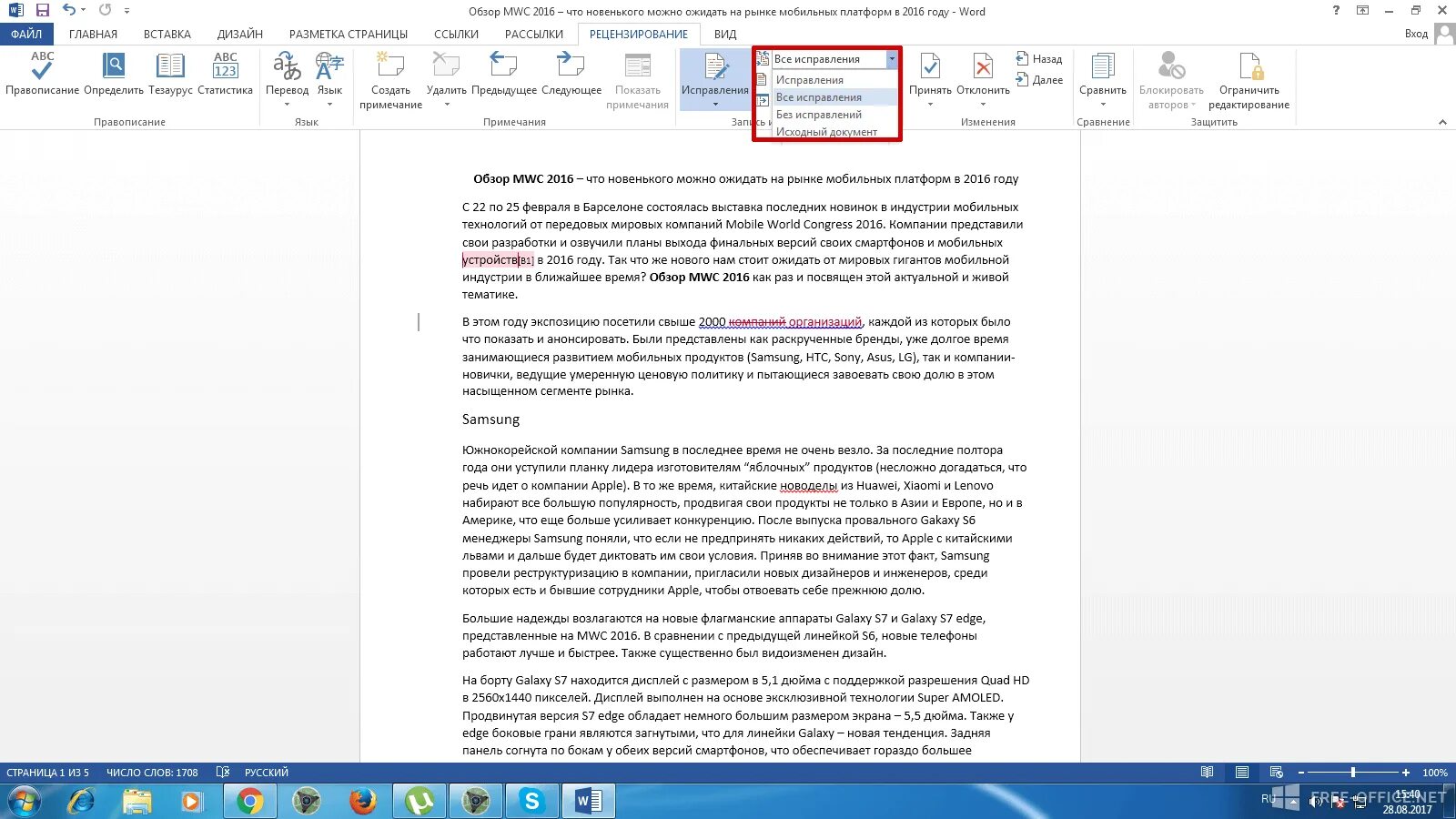Open the Все исправления display combo box
Image resolution: width=1456 pixels, height=819 pixels.
(834, 59)
